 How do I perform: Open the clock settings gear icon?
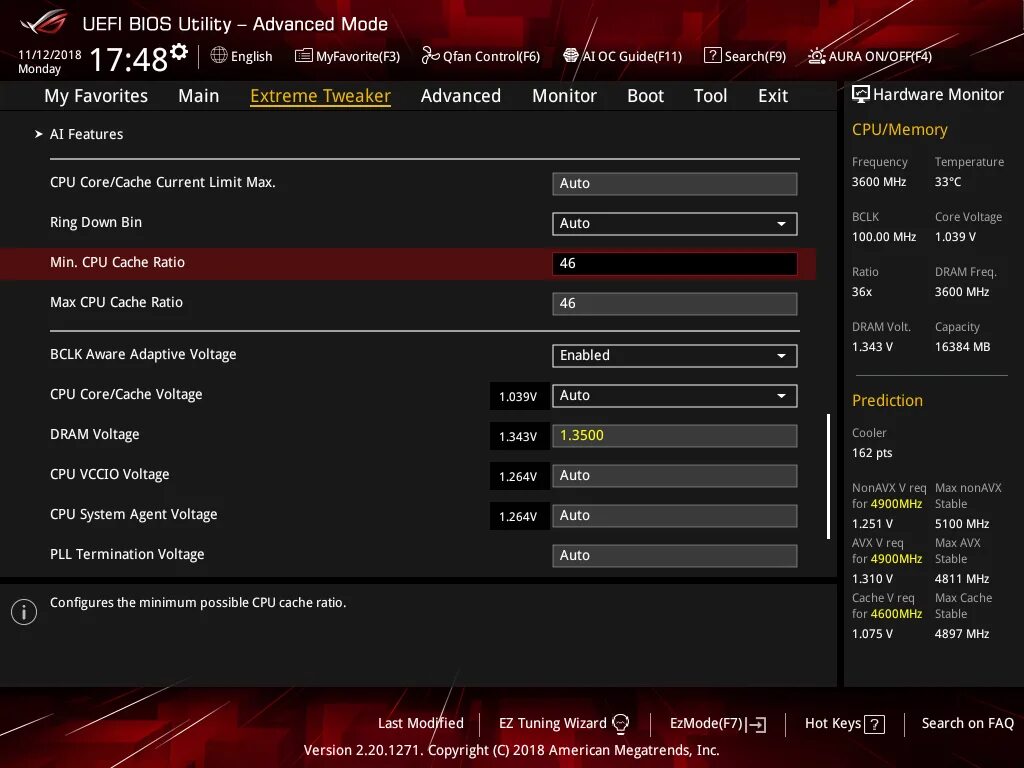tap(179, 51)
